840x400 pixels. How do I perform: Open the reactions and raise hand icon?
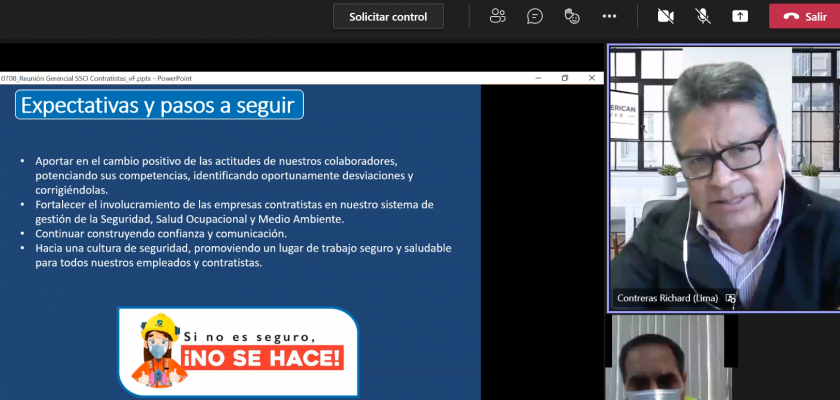click(572, 16)
